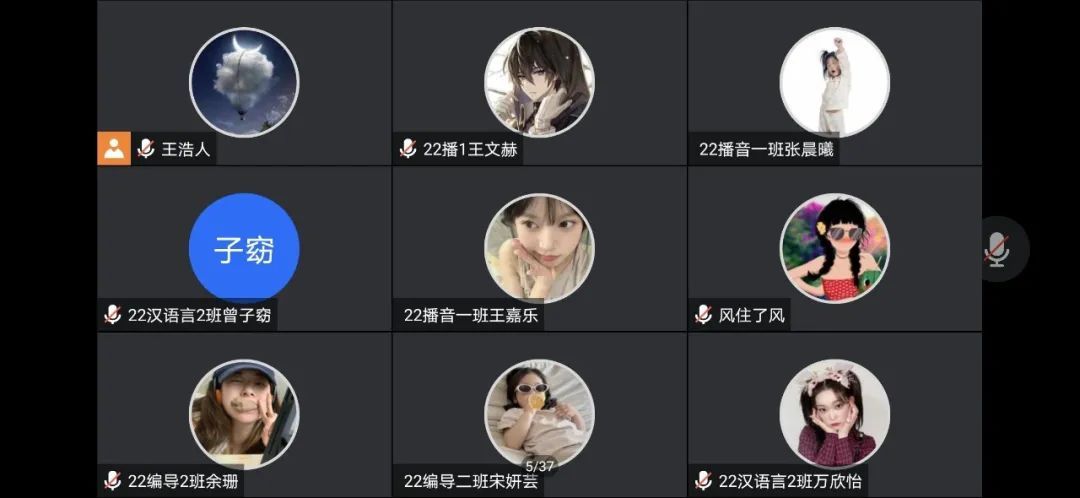Viewport: 1080px width, 498px height.
Task: Click muted mic icon beside 22汉语言2班曾子窈
Action: coord(112,315)
